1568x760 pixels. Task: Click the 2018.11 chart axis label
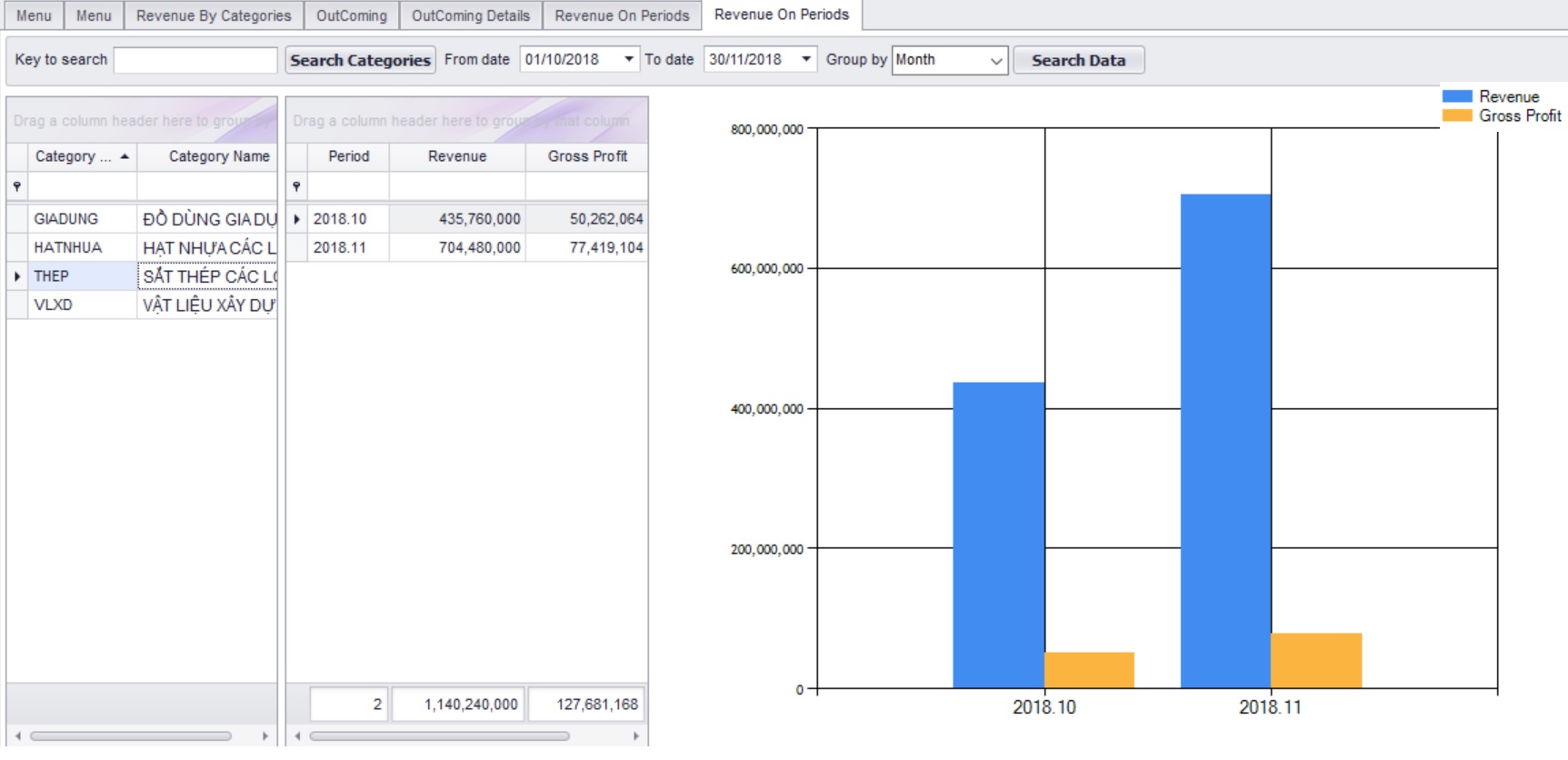click(x=1270, y=707)
